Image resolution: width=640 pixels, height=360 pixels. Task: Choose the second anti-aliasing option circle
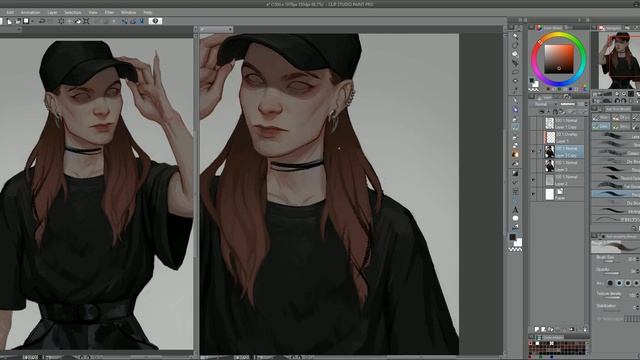click(619, 283)
